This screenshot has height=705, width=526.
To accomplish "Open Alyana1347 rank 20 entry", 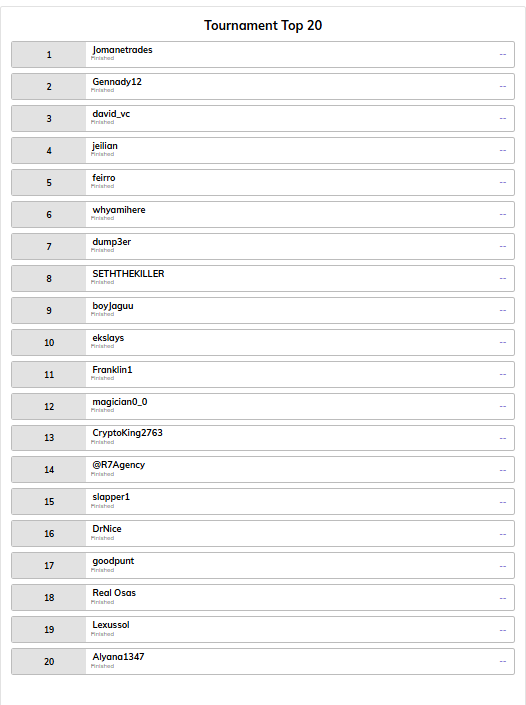I will click(263, 661).
